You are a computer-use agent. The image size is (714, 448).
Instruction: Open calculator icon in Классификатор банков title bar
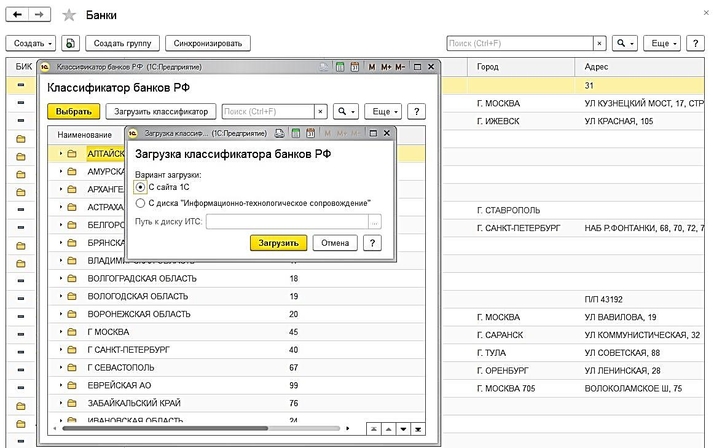tap(340, 67)
